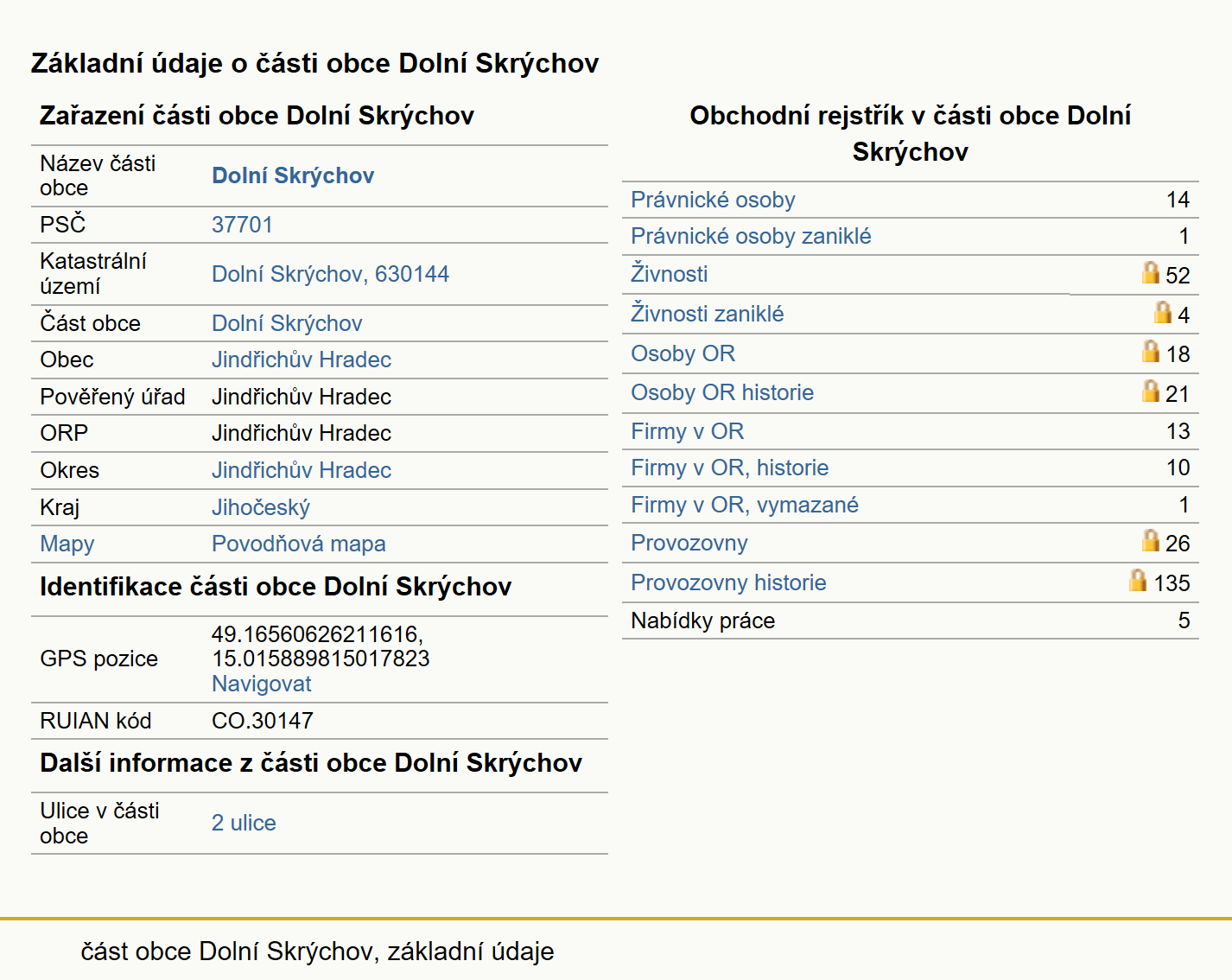This screenshot has height=980, width=1232.
Task: Open katastrální území Dolní Skrýchov, 630144
Action: (x=330, y=274)
